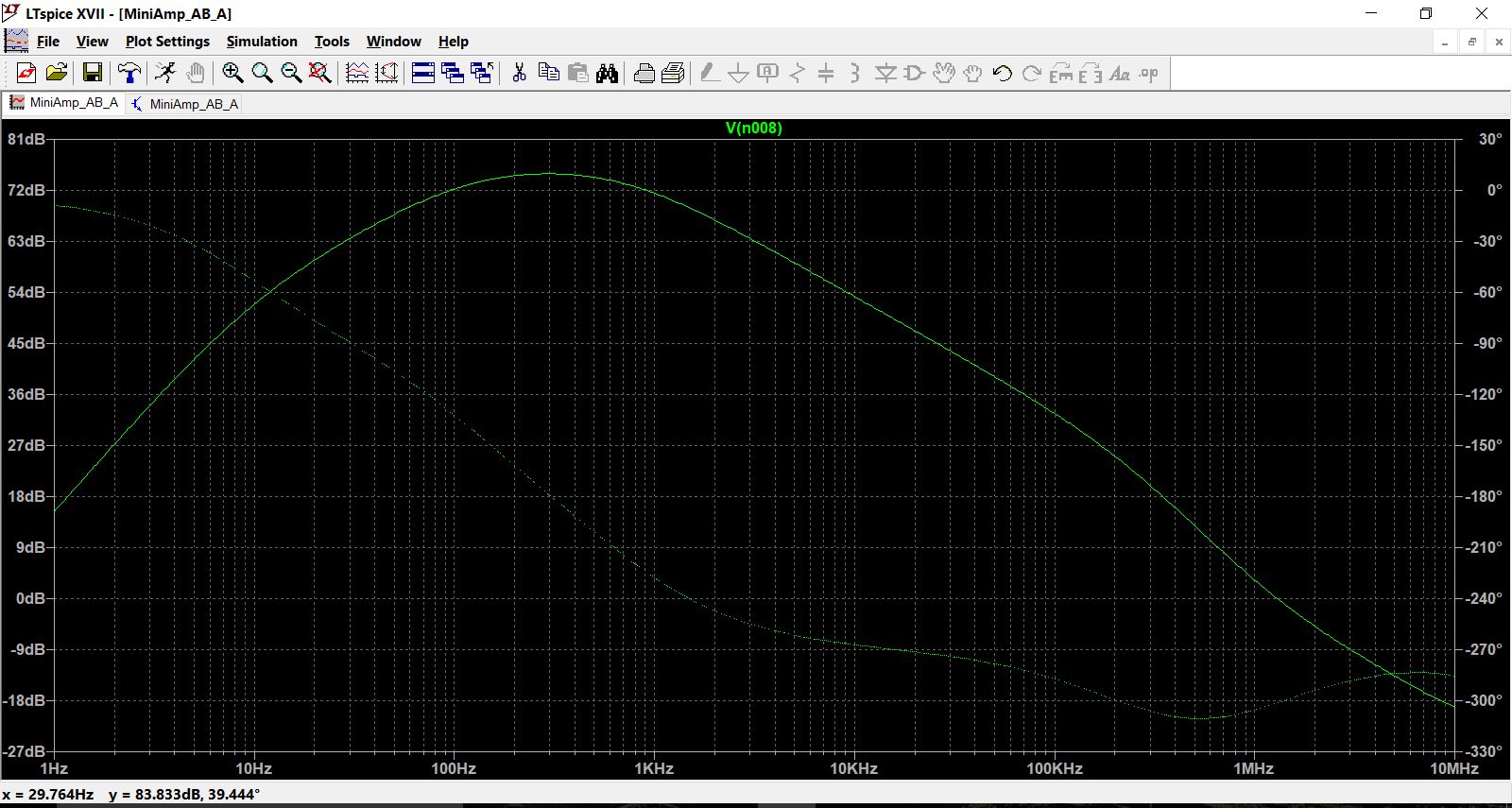Click the 1Hz frequency axis label

point(54,768)
